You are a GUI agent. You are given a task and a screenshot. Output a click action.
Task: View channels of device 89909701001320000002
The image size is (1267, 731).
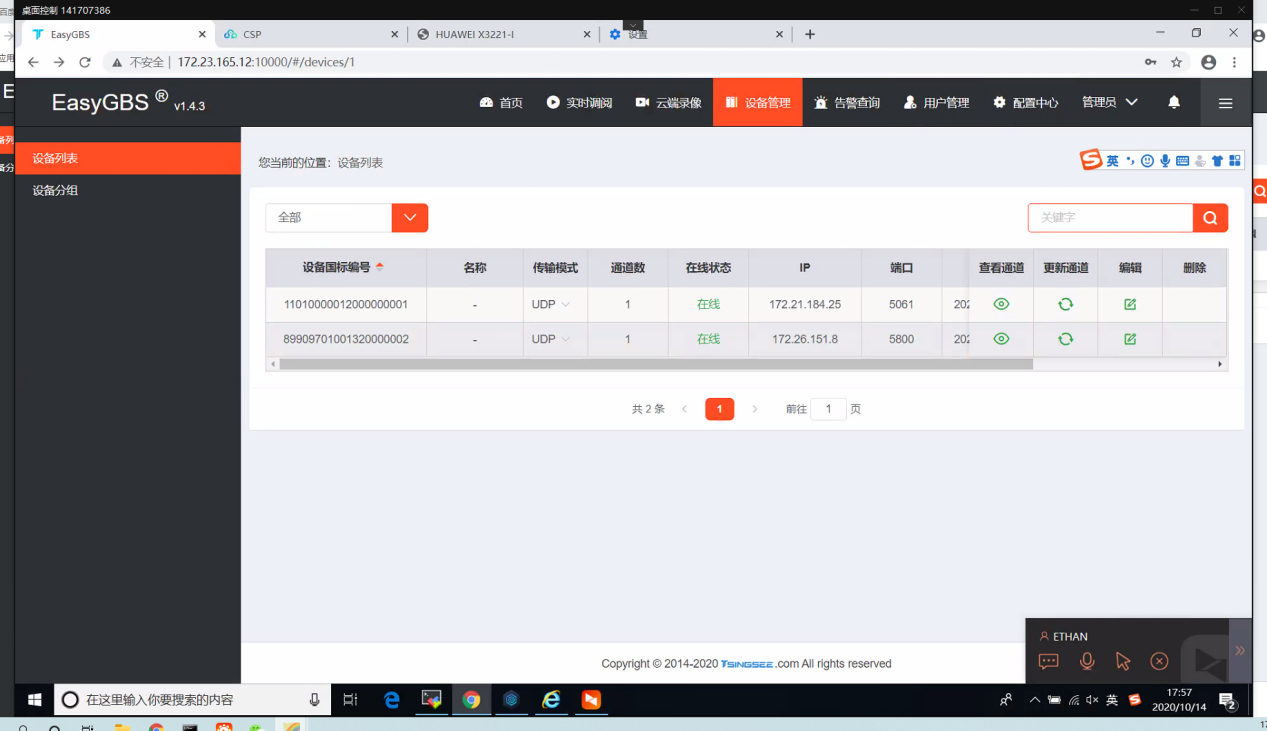tap(1001, 339)
